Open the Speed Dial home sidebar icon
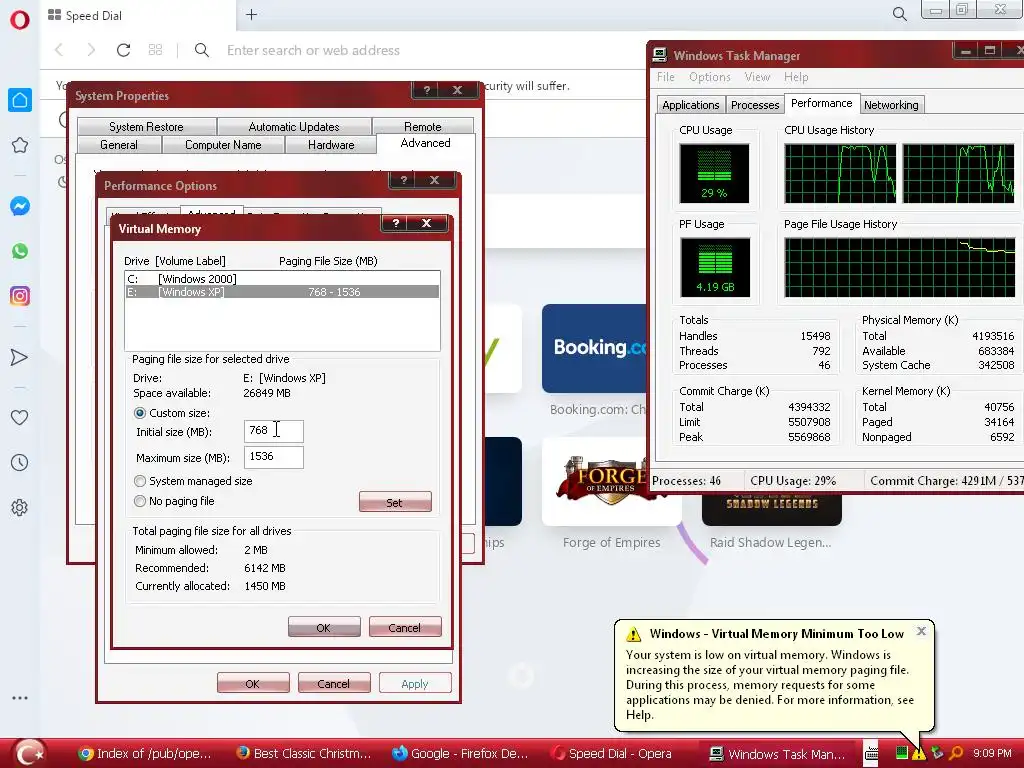Viewport: 1024px width, 768px height. [20, 100]
